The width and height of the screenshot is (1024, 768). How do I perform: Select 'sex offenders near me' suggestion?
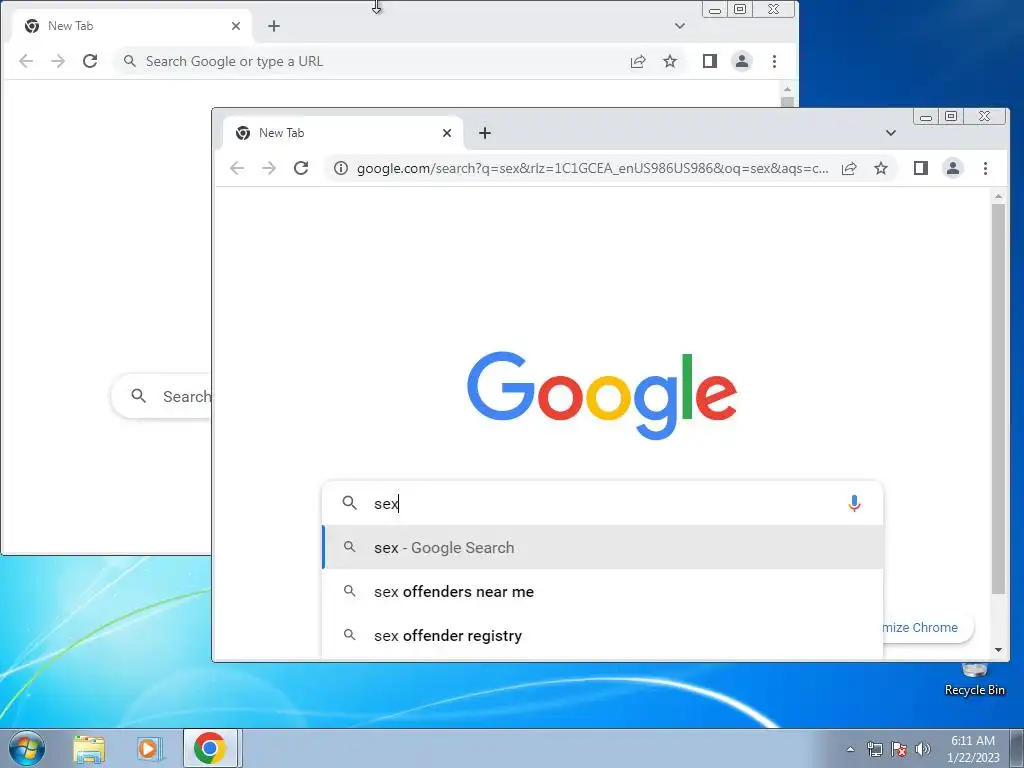tap(602, 592)
